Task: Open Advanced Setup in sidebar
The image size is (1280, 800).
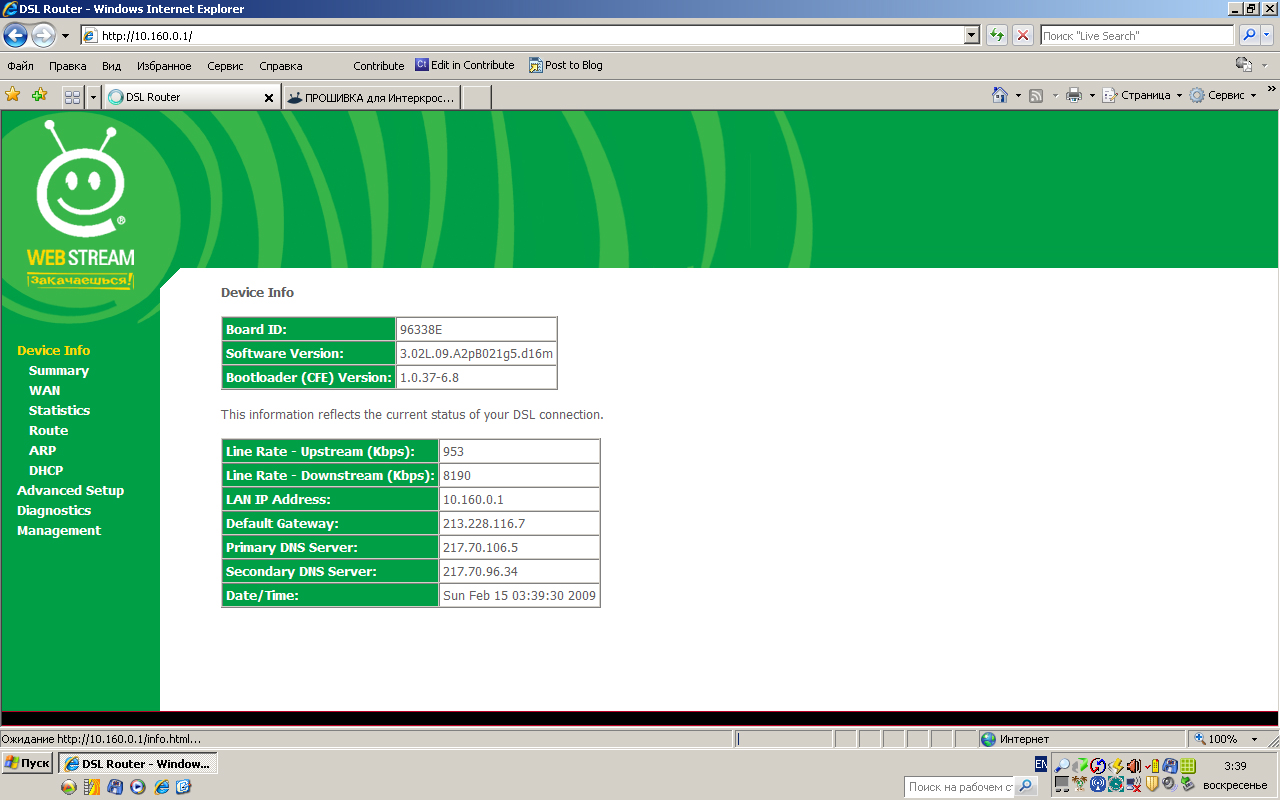Action: pyautogui.click(x=70, y=491)
